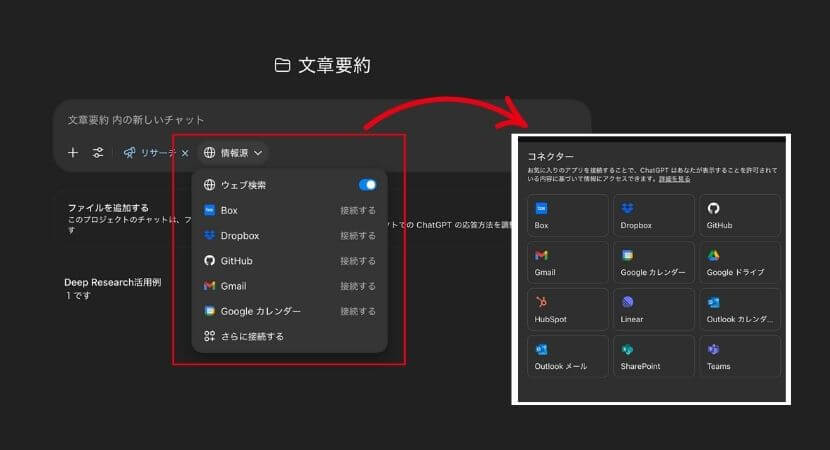Open the GitHub connector tile
This screenshot has height=450, width=830.
739,215
